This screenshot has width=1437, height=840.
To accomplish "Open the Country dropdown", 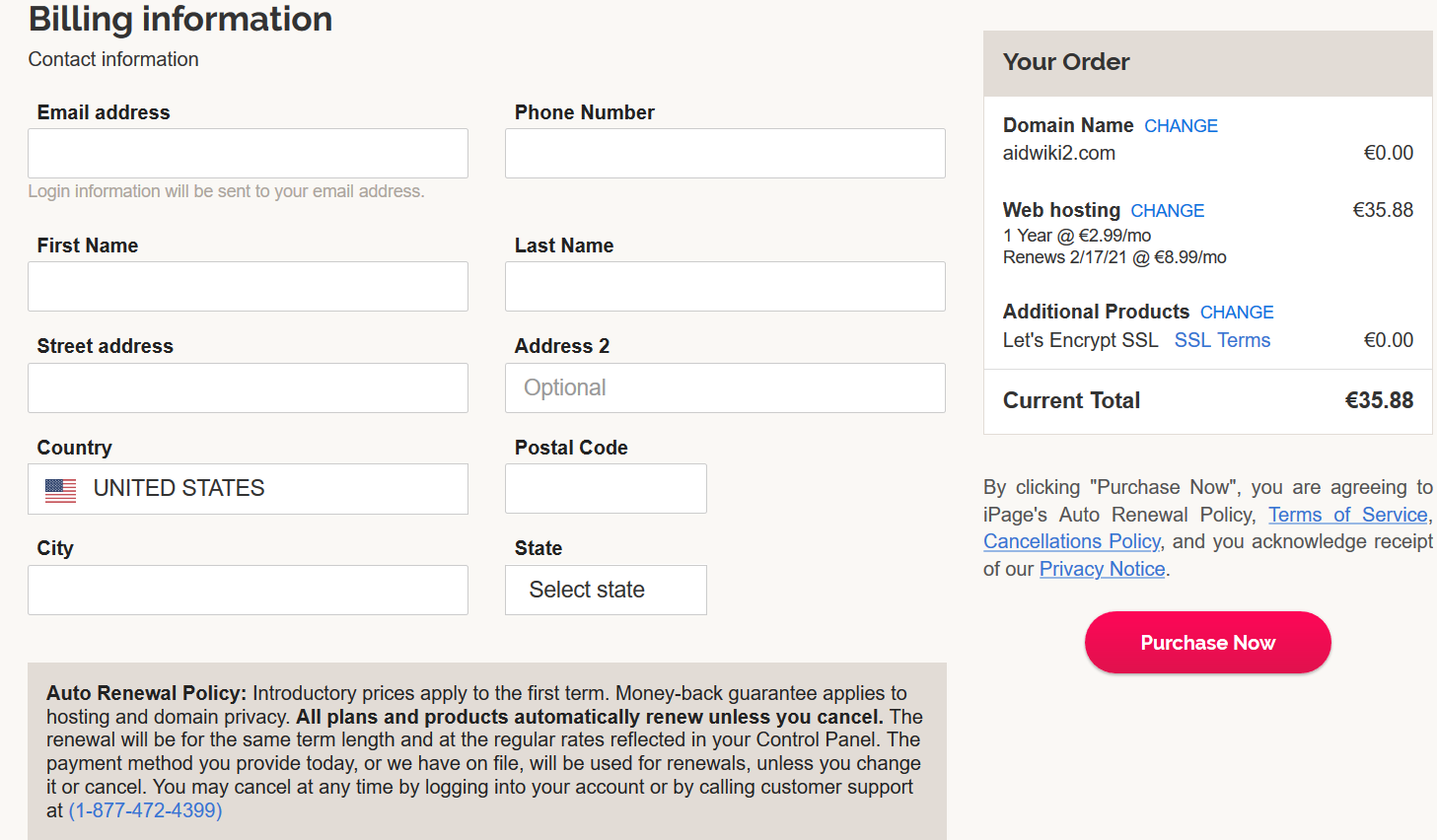I will coord(248,489).
